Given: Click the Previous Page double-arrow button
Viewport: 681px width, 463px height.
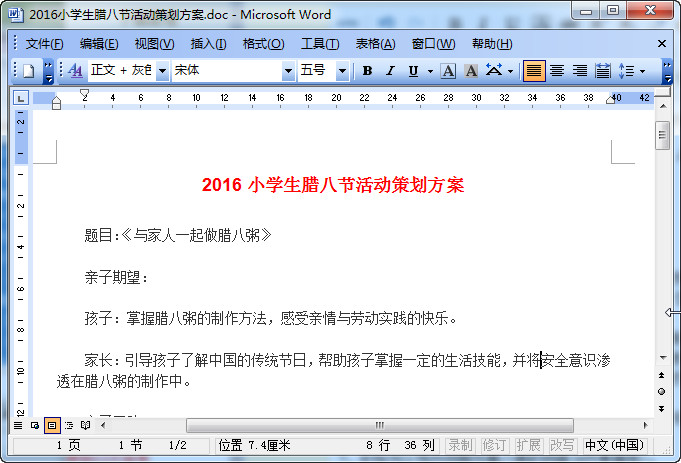Looking at the screenshot, I should 661,375.
